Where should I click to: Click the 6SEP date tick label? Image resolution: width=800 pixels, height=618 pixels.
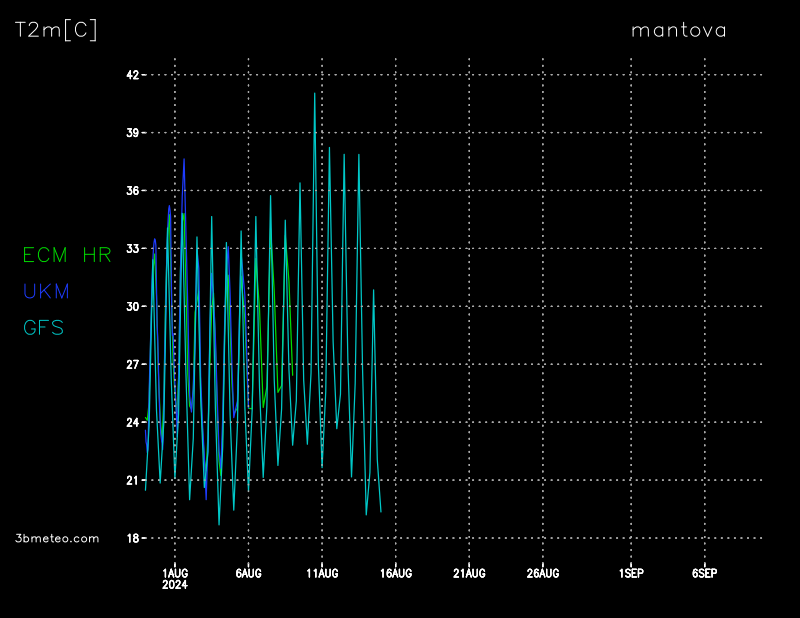704,573
